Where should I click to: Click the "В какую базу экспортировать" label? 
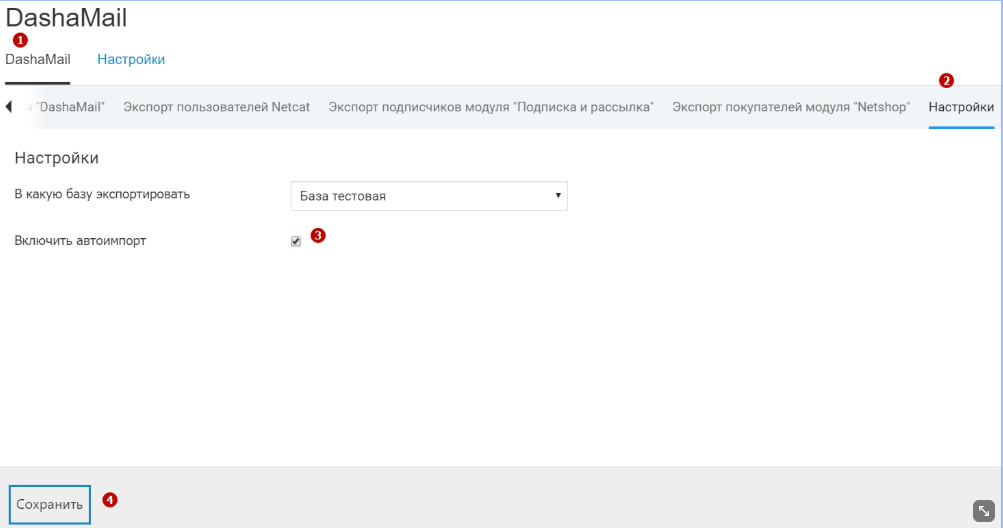tap(102, 194)
